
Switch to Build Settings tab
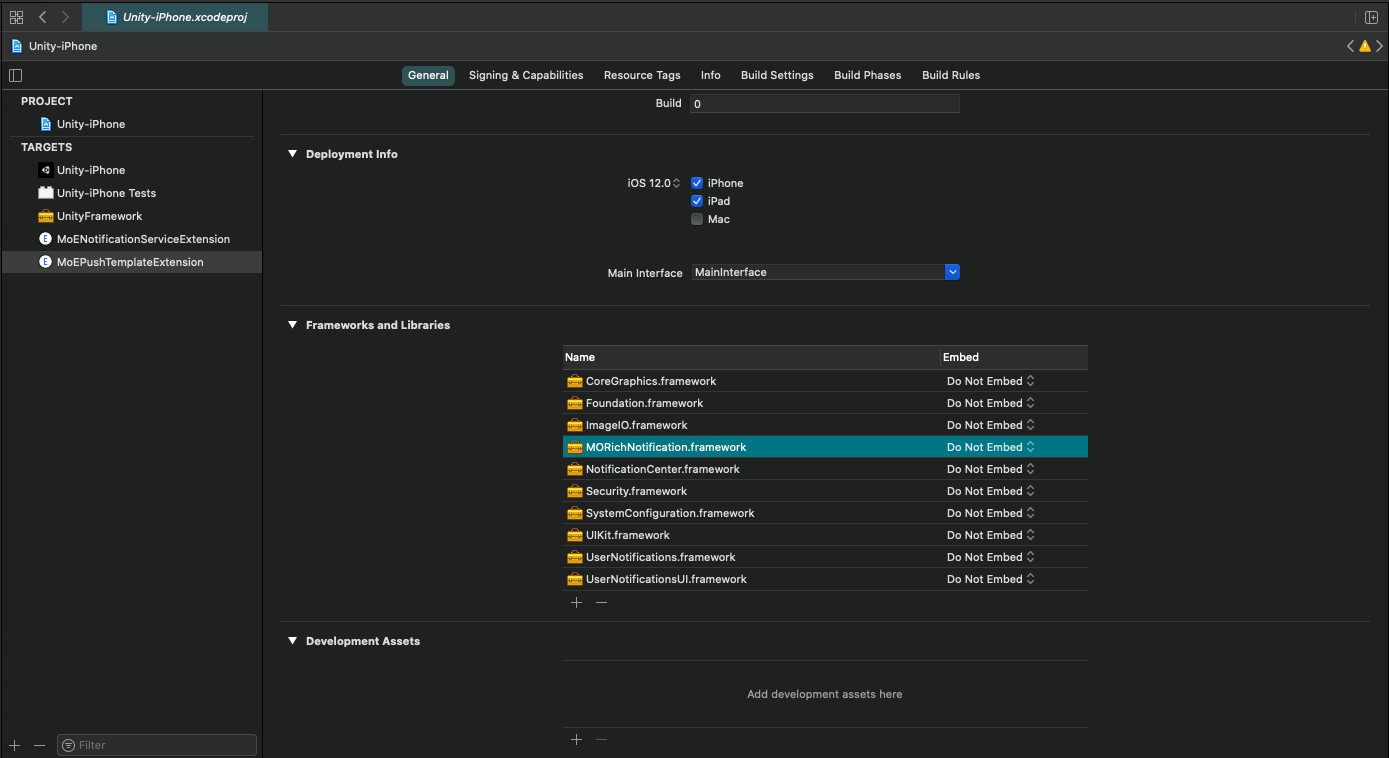click(777, 75)
